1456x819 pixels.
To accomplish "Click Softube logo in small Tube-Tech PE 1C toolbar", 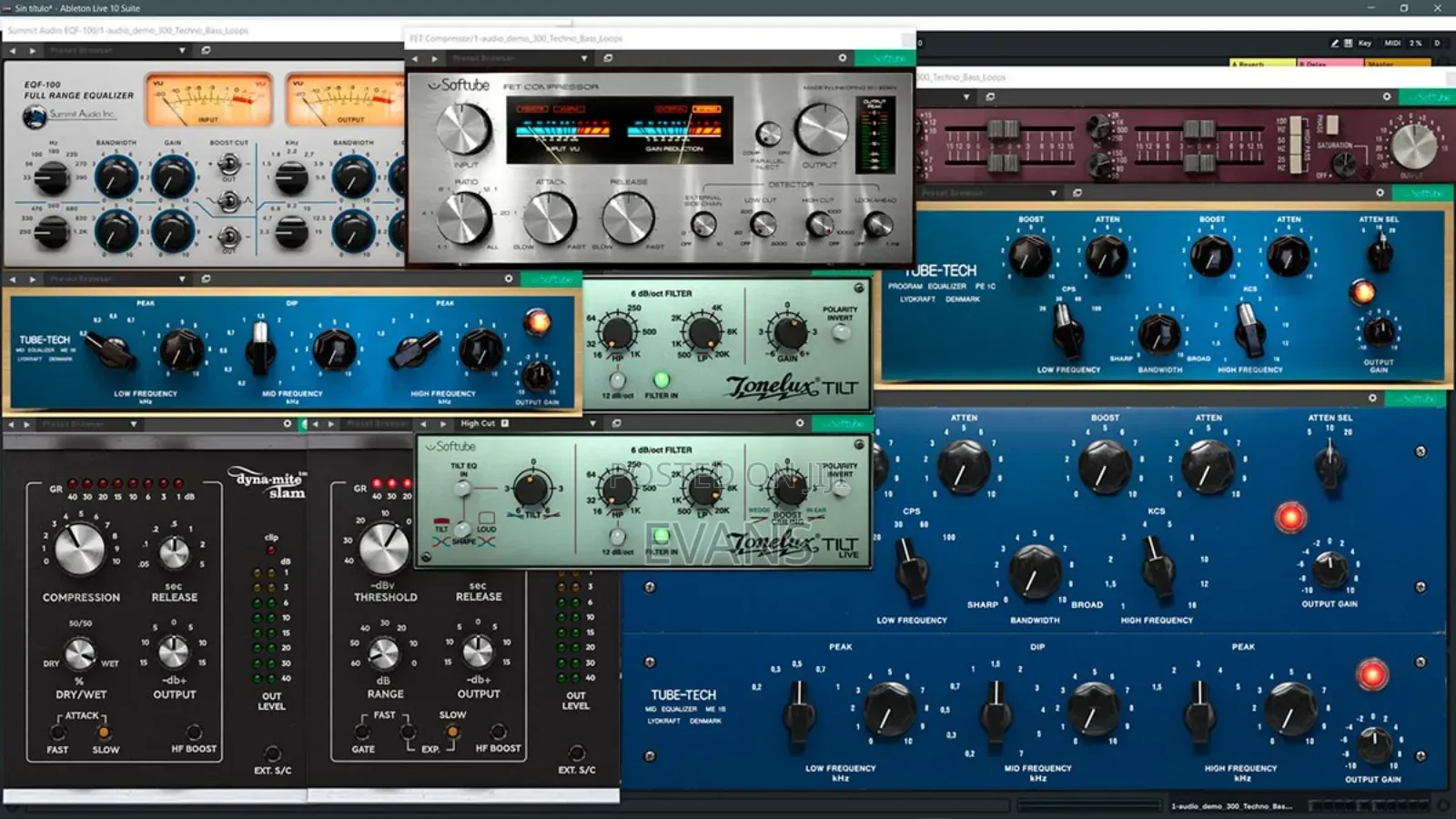I will 1423,193.
